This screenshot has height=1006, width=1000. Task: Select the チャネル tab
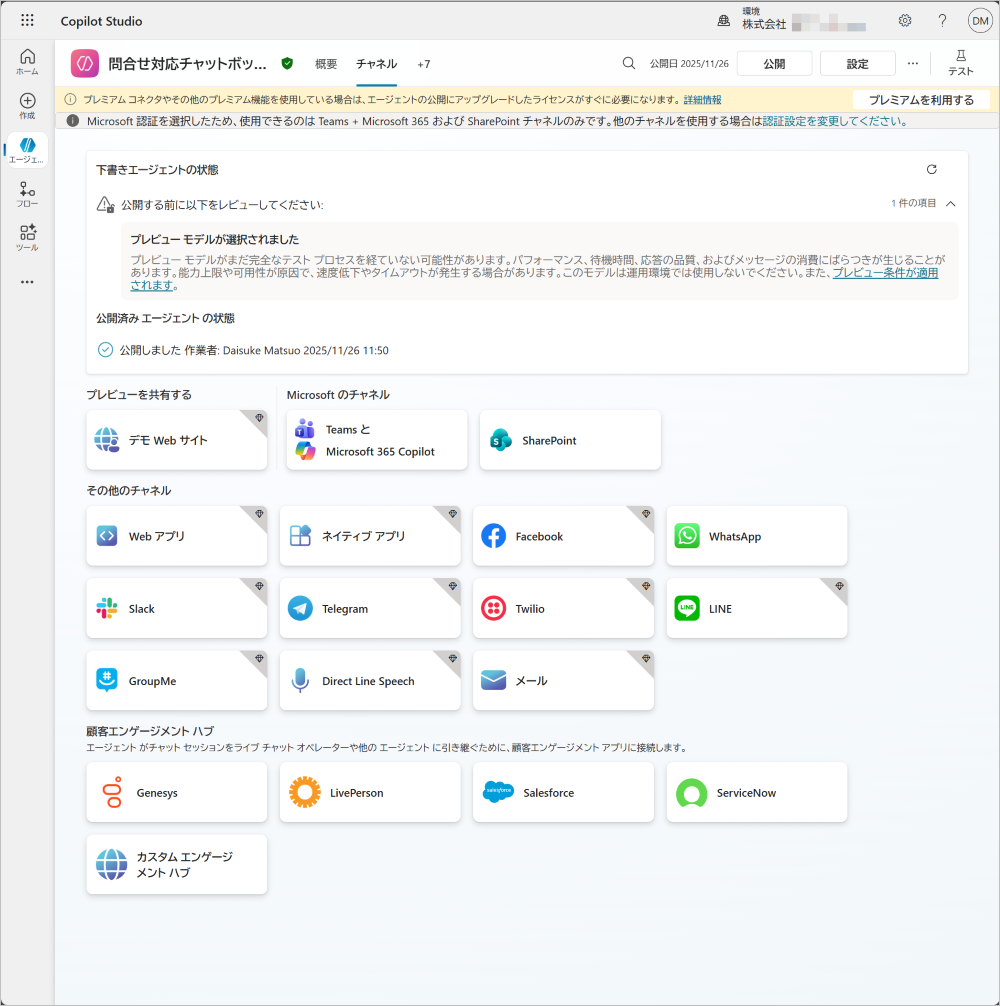(x=377, y=64)
